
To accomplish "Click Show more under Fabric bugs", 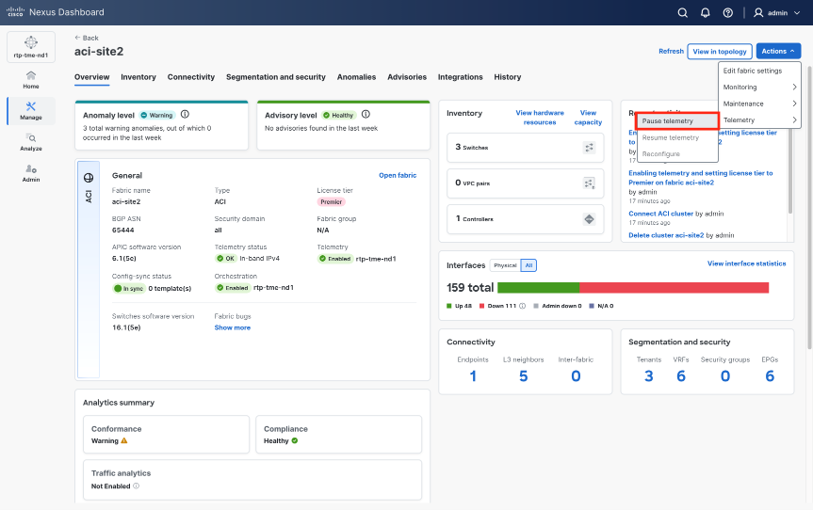I will [x=232, y=328].
